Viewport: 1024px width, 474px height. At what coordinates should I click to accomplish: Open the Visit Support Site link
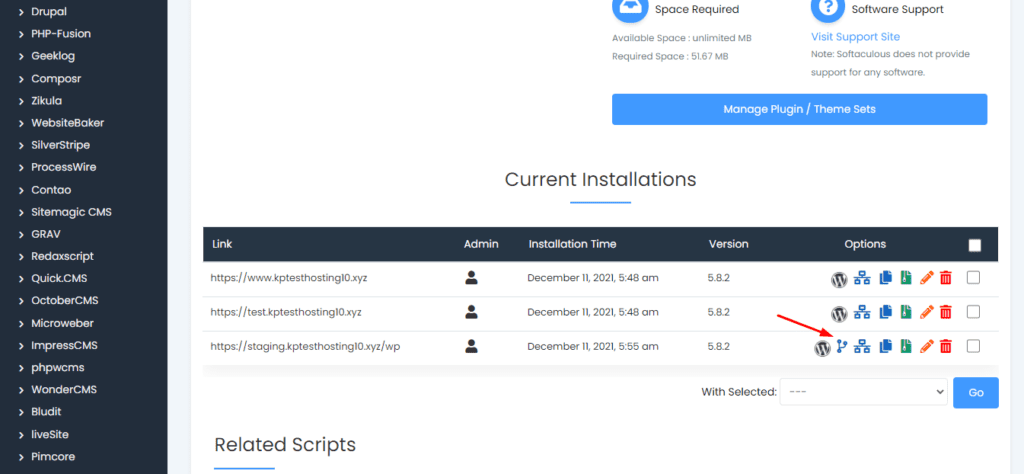[855, 37]
